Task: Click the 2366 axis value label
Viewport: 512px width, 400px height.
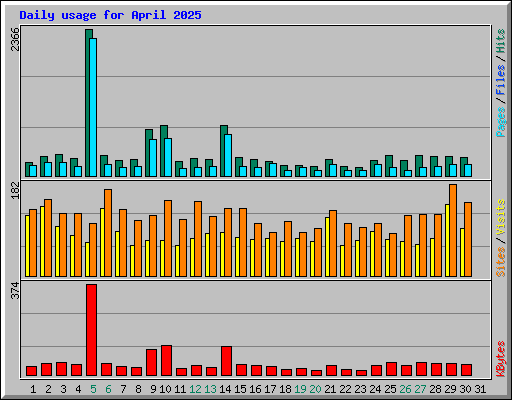Action: point(15,39)
